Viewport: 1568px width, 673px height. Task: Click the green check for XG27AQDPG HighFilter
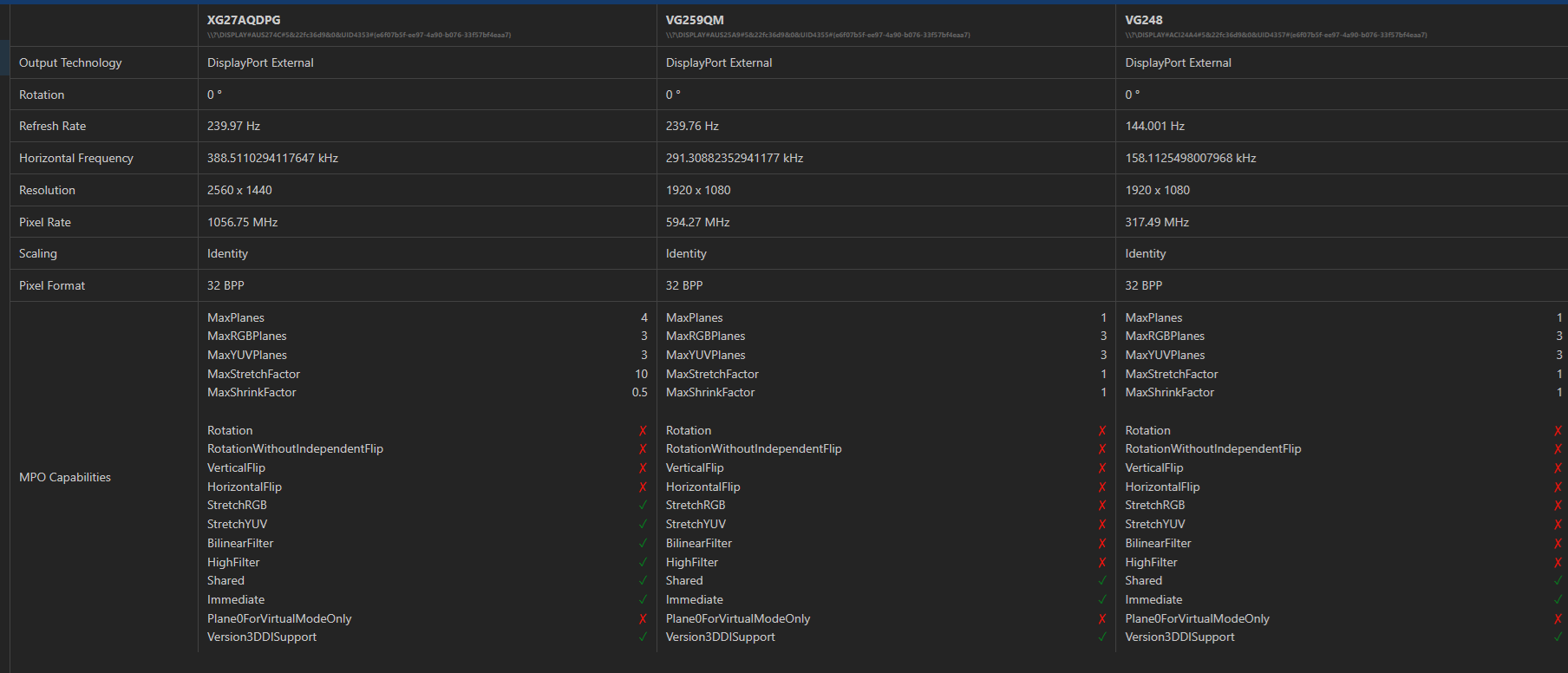tap(643, 563)
